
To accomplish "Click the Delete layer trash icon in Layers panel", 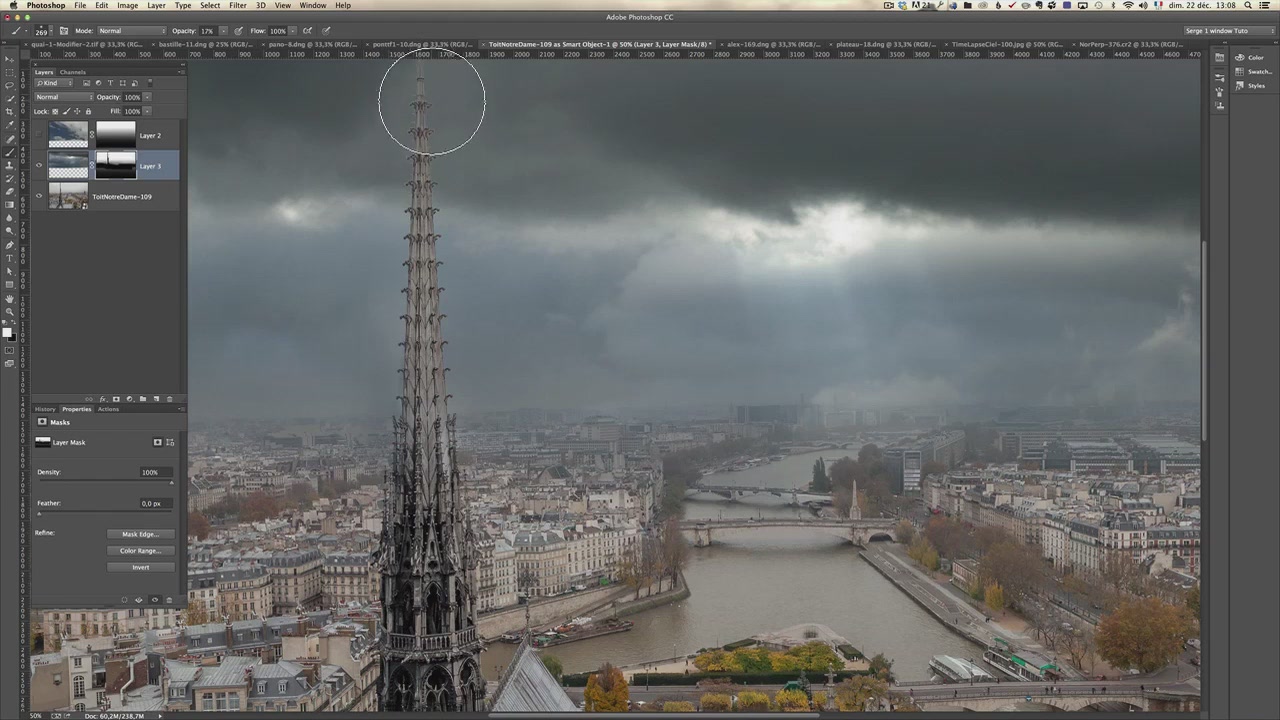I will pyautogui.click(x=169, y=399).
